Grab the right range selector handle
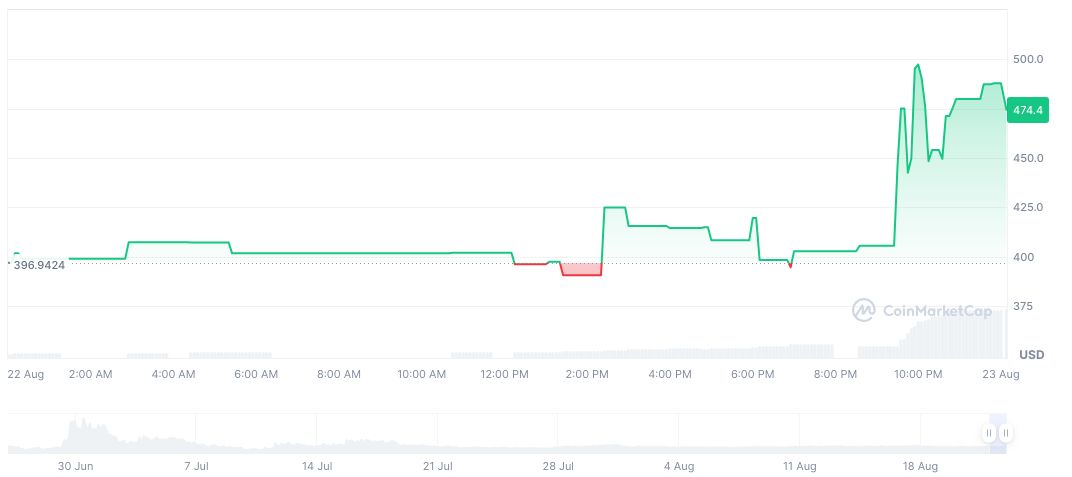1072x477 pixels. coord(1006,433)
